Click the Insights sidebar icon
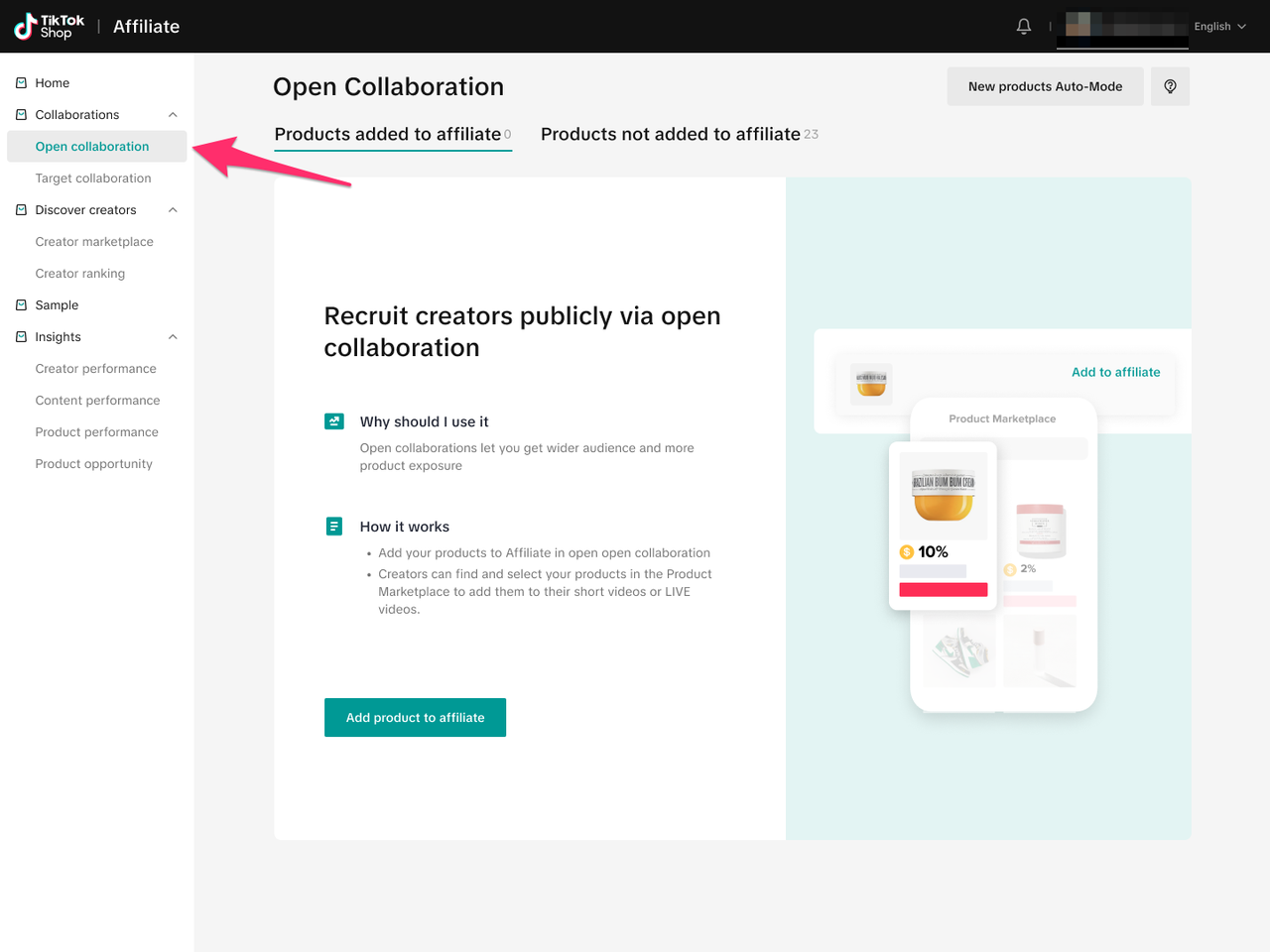Viewport: 1270px width, 952px height. [x=21, y=337]
